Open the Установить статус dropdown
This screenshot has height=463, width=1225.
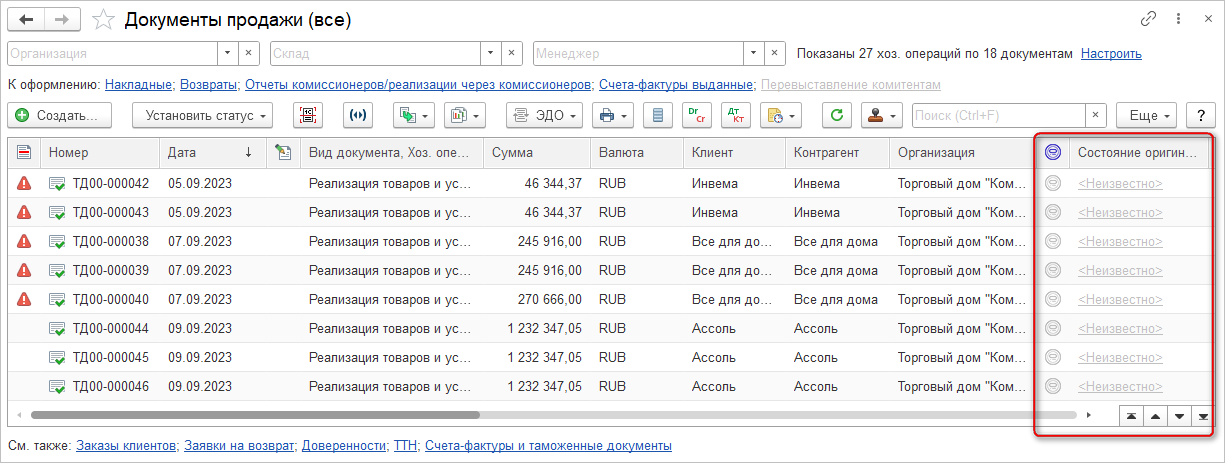(202, 116)
